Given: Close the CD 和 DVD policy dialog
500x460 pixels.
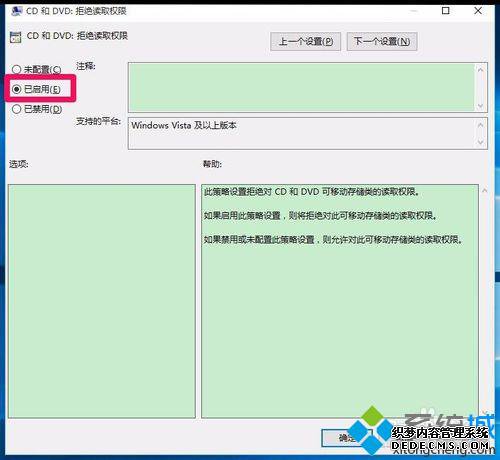Looking at the screenshot, I should click(x=478, y=11).
